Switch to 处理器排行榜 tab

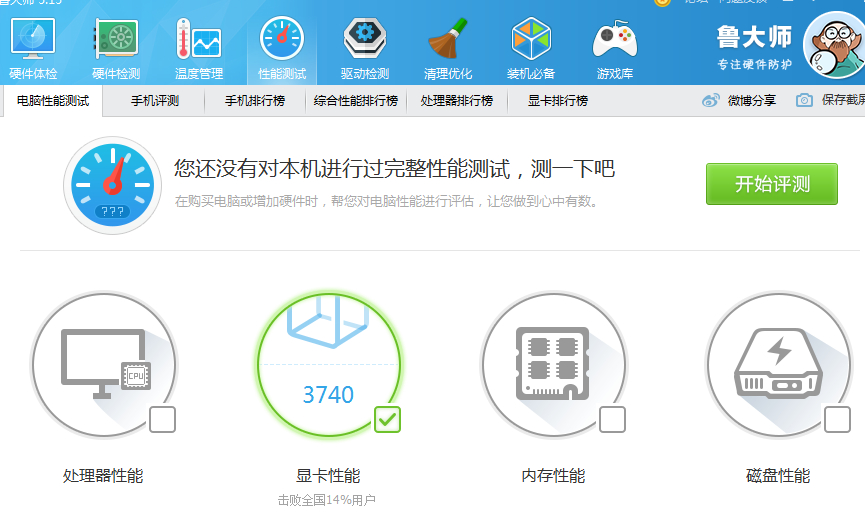click(456, 100)
